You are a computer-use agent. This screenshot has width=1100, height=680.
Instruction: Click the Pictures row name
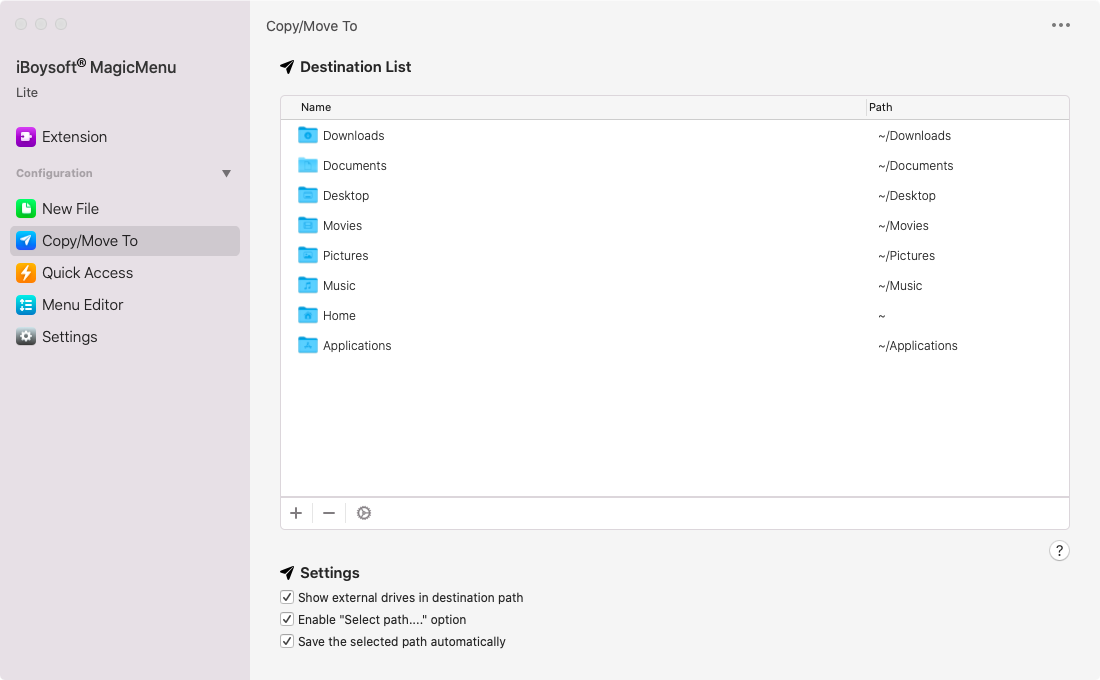tap(345, 255)
